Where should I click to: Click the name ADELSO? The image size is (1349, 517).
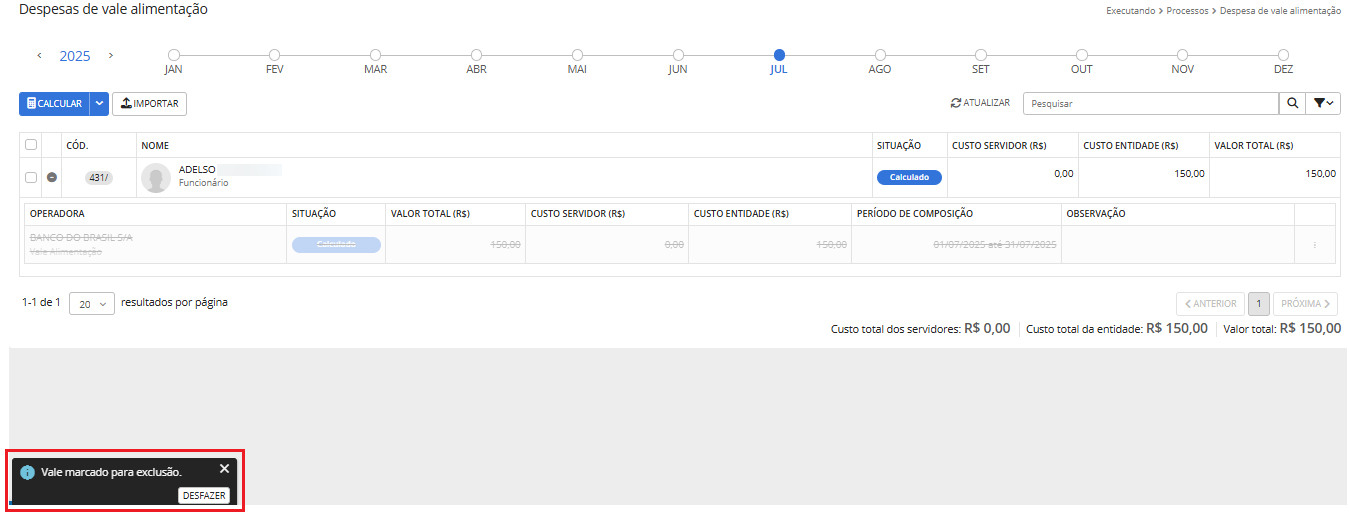click(197, 170)
